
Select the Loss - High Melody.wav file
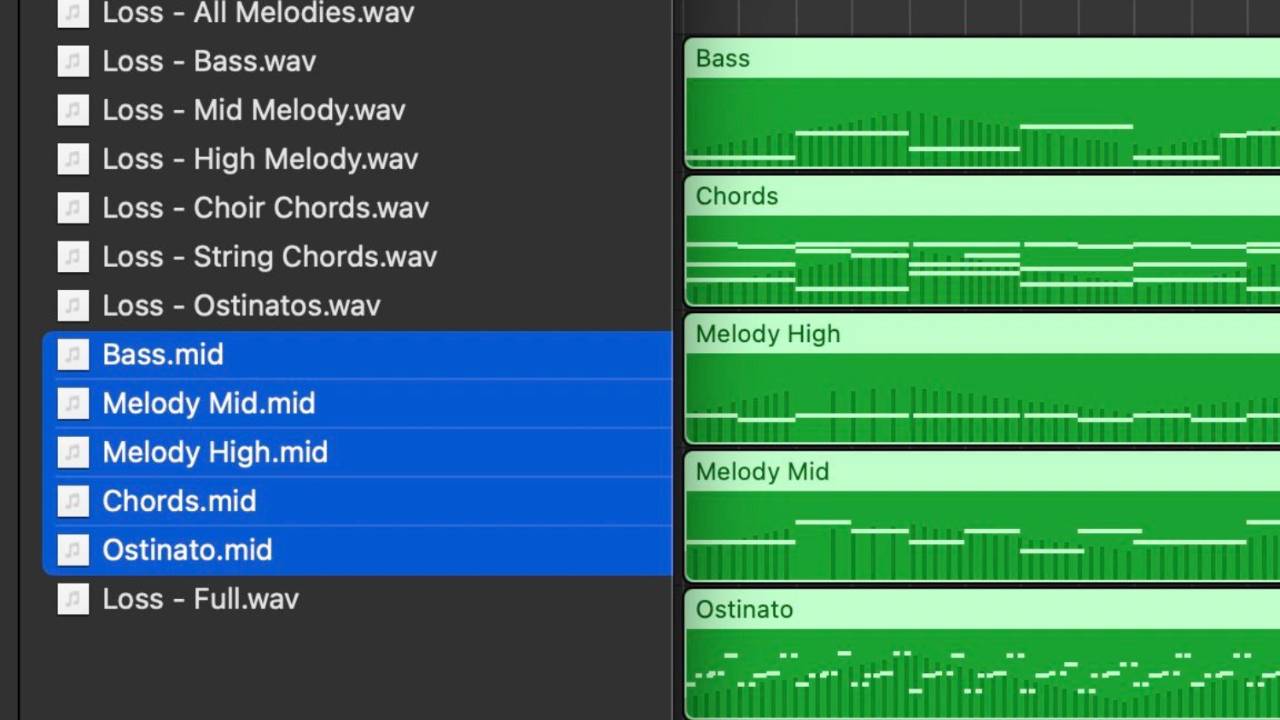[260, 159]
